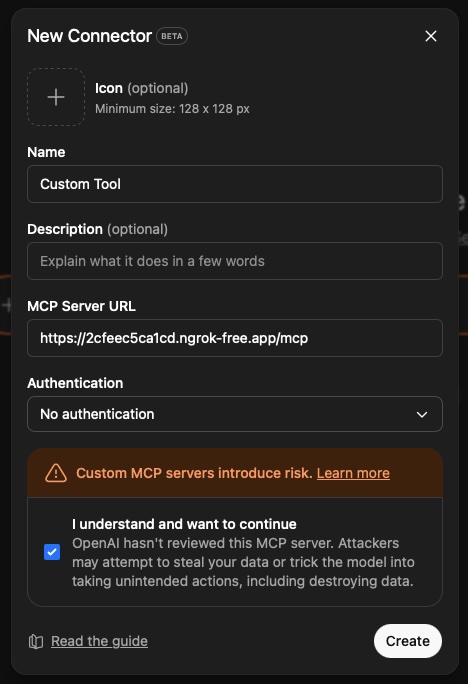Click into the Description text field
This screenshot has width=468, height=684.
point(235,261)
